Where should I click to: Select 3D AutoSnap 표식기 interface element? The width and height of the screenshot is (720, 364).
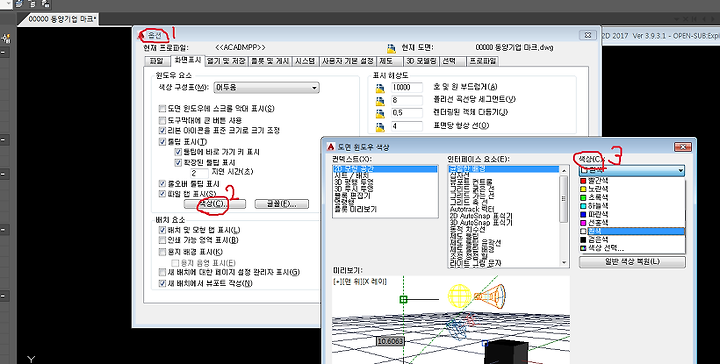[x=504, y=223]
